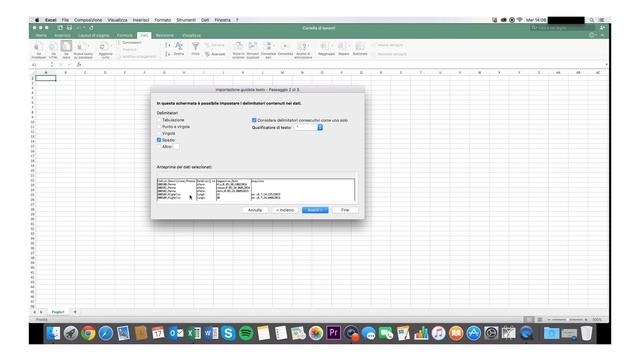Open the Trash from the Dock
The image size is (640, 360).
point(587,333)
